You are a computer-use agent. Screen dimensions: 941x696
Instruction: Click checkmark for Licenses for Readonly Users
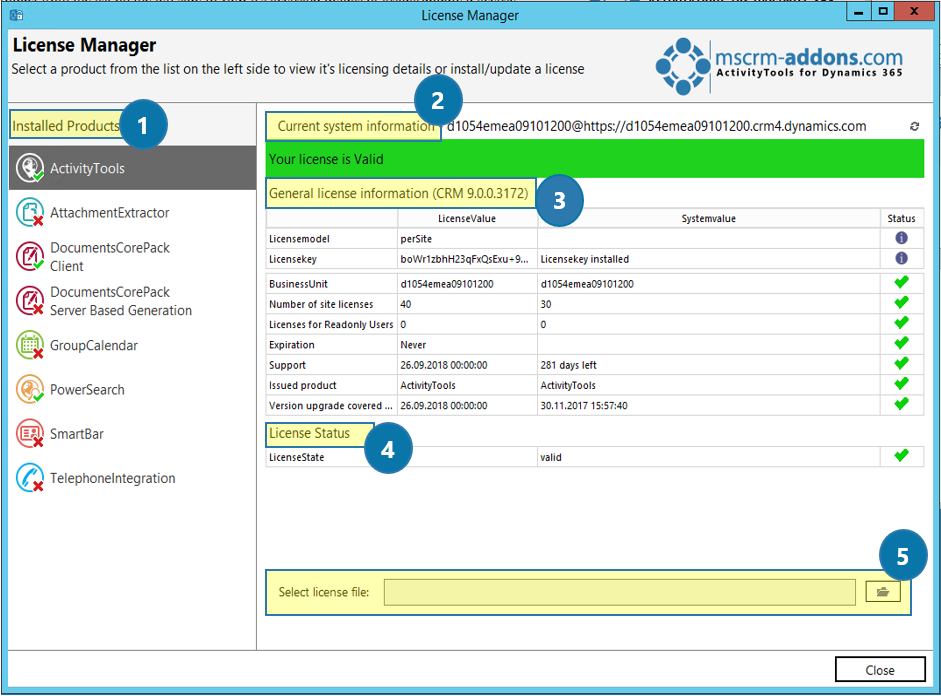(901, 323)
